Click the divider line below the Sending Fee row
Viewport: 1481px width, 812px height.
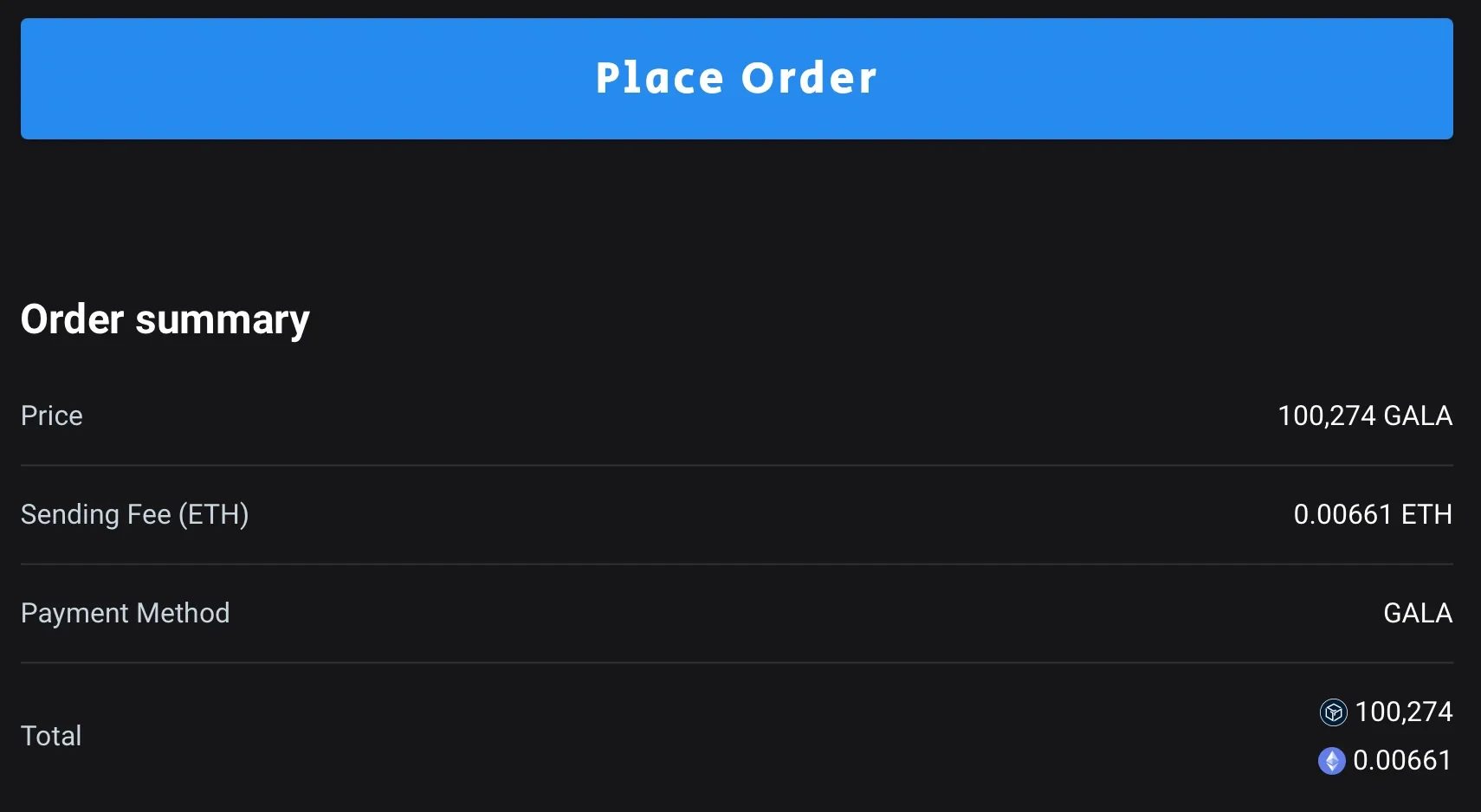[736, 564]
